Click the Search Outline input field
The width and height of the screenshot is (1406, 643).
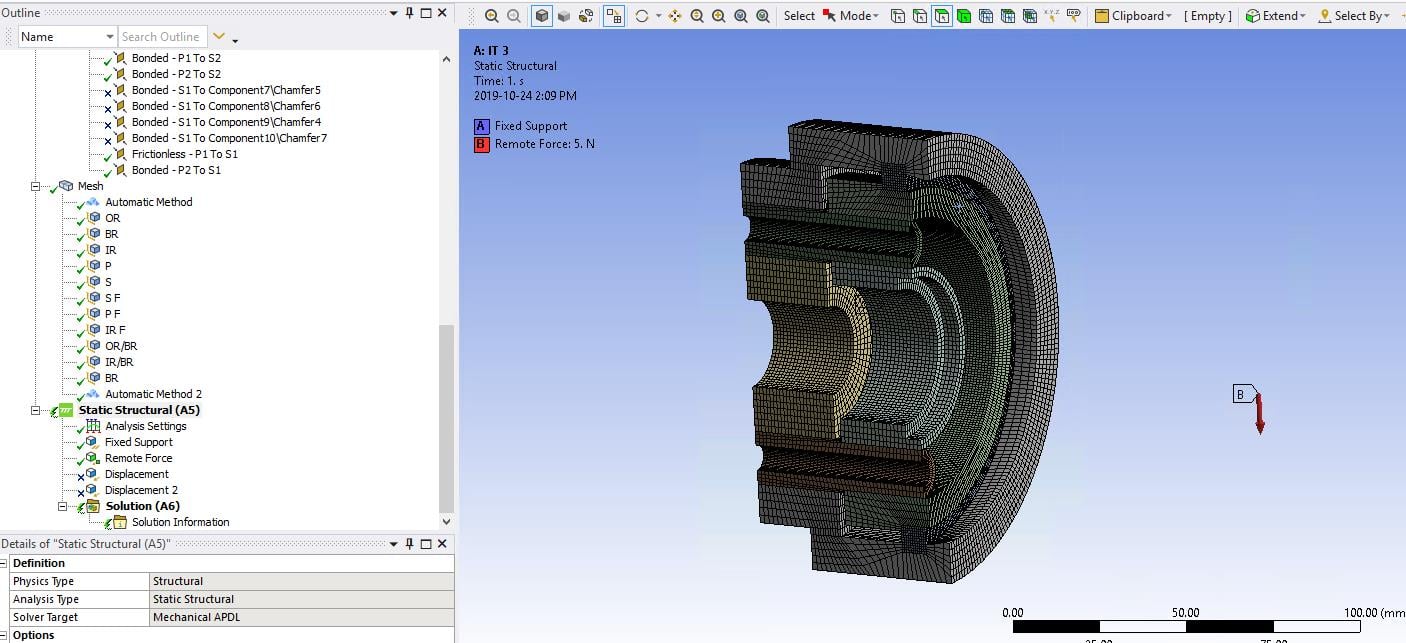[162, 37]
